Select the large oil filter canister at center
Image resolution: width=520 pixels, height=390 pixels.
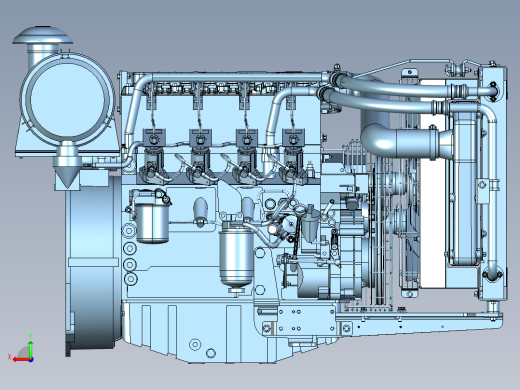click(x=236, y=258)
